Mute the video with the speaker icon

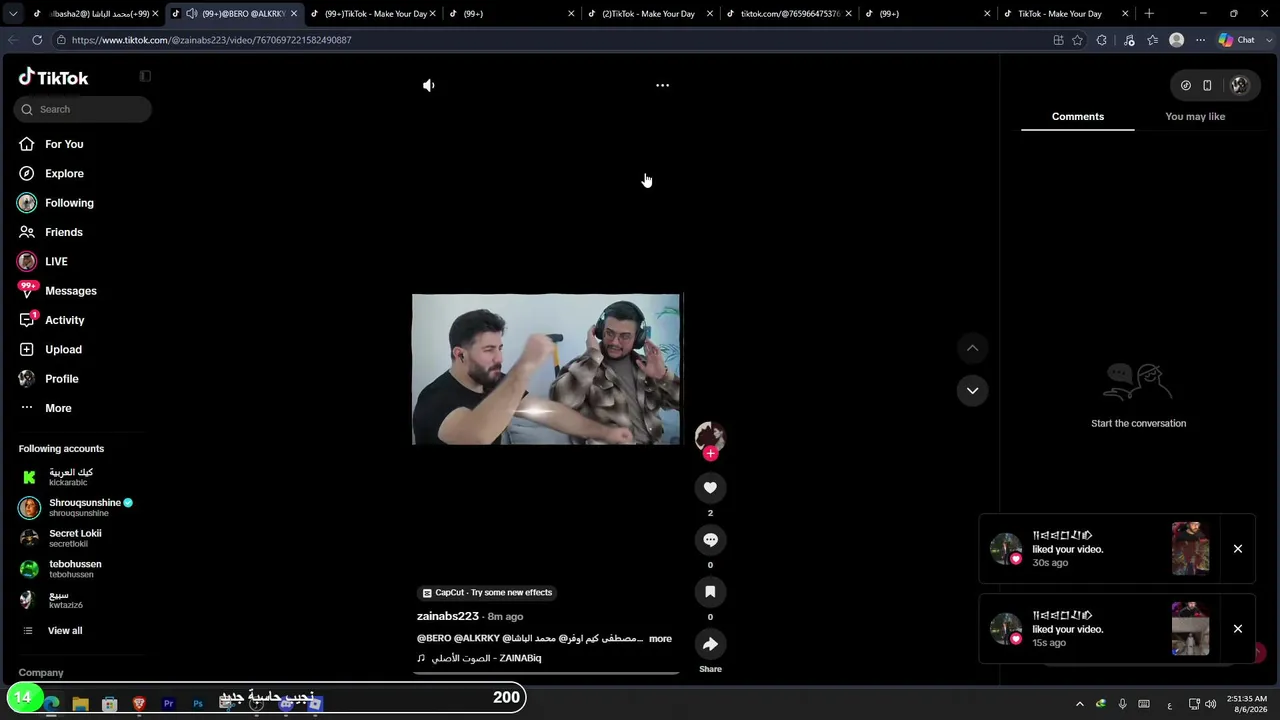click(429, 86)
